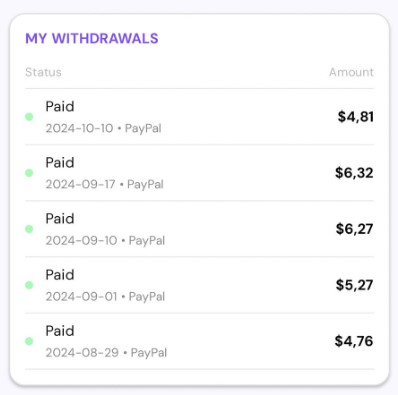Click the green status dot for 2024-10-10 withdrawal
The height and width of the screenshot is (395, 398).
29,117
